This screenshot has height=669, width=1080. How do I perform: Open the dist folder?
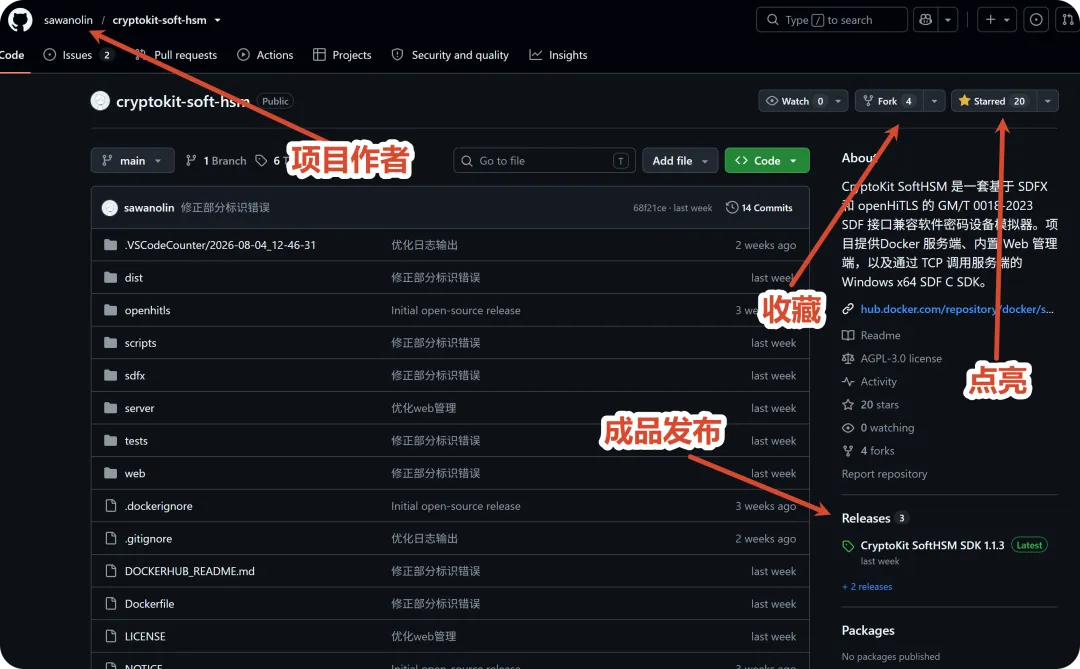pyautogui.click(x=134, y=278)
